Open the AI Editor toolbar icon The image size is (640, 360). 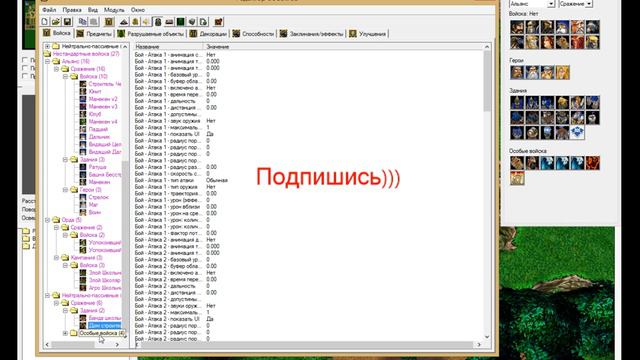[180, 22]
